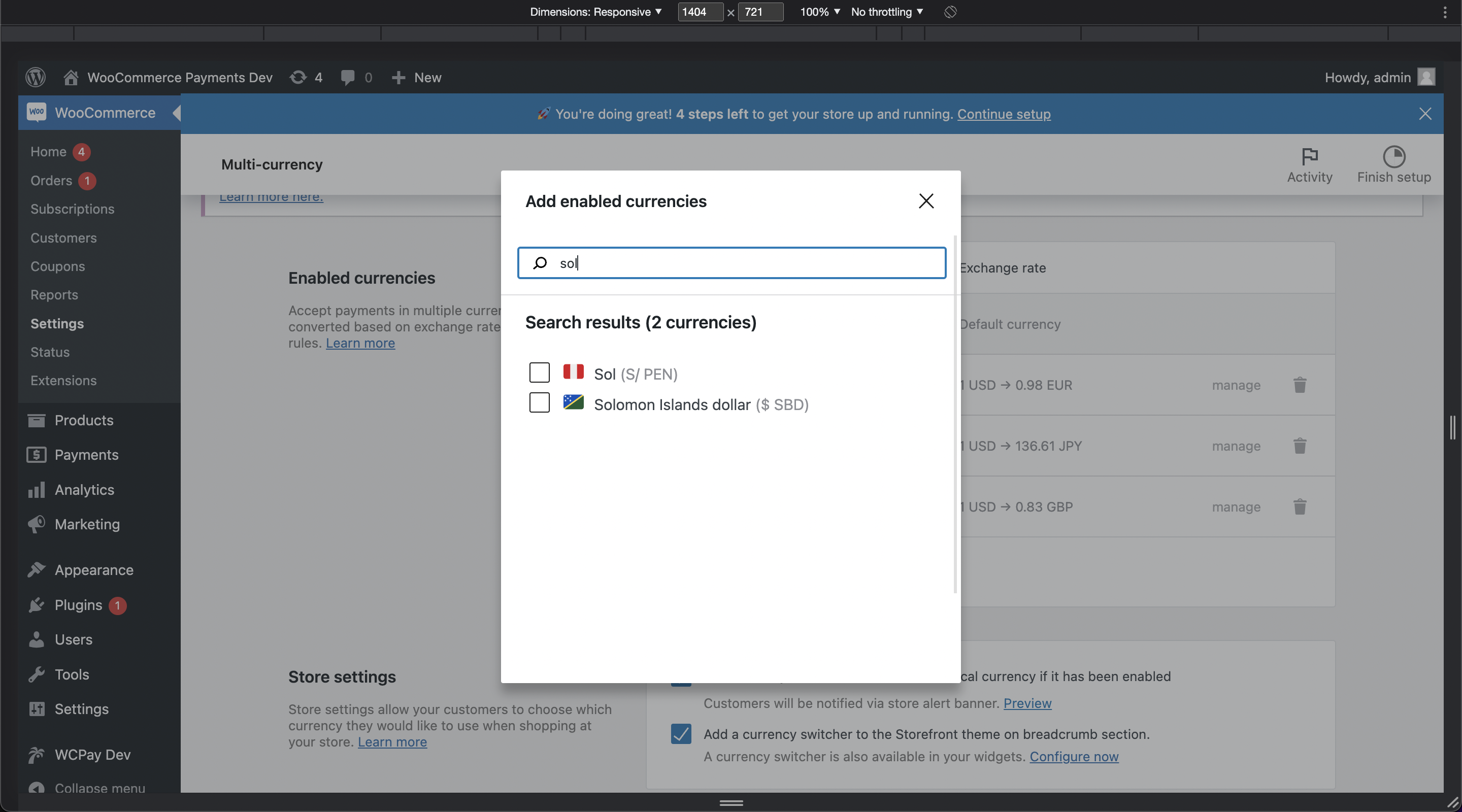Select the Payments icon in the sidebar
1462x812 pixels.
[37, 455]
